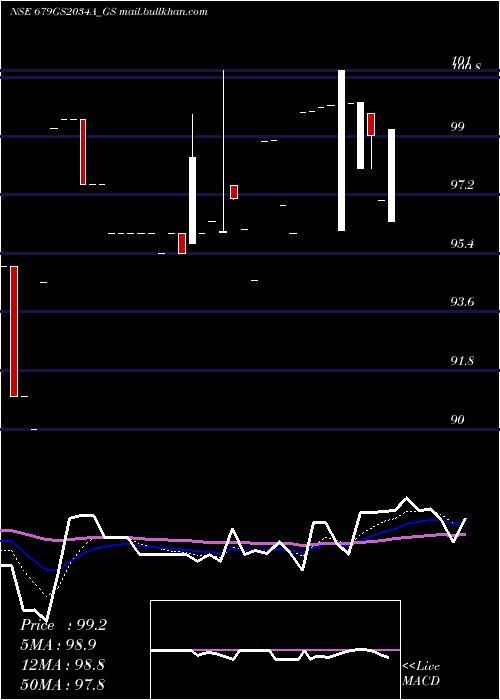Click the 91.8 price axis label
This screenshot has width=500, height=700.
[462, 361]
